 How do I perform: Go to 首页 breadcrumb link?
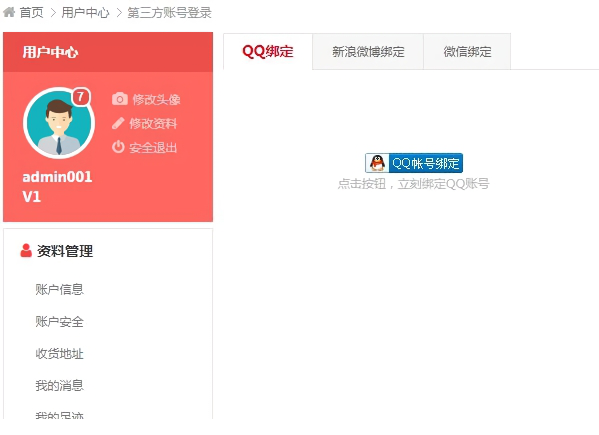pyautogui.click(x=31, y=13)
